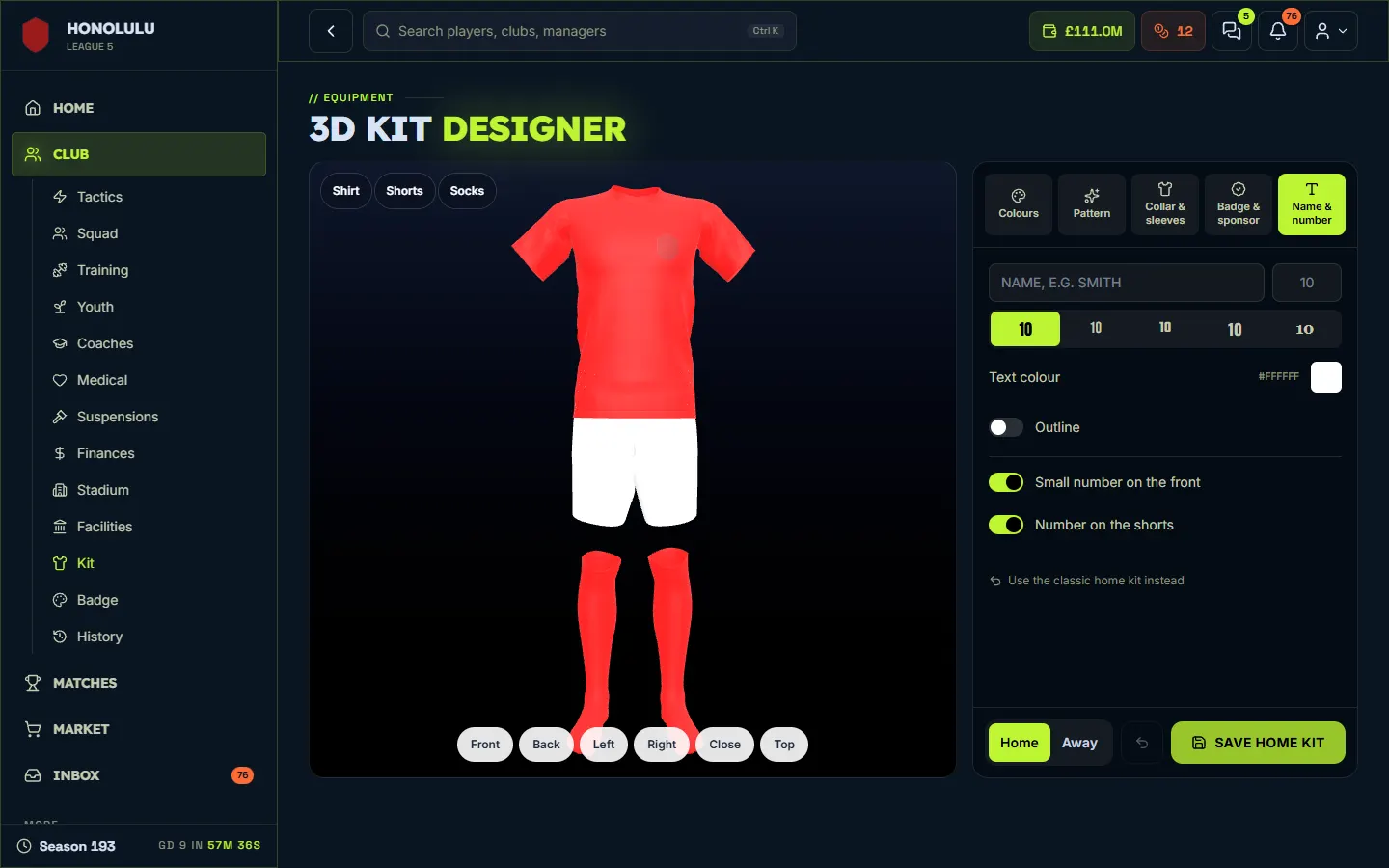This screenshot has width=1389, height=868.
Task: Click the player name input field
Action: pyautogui.click(x=1127, y=283)
